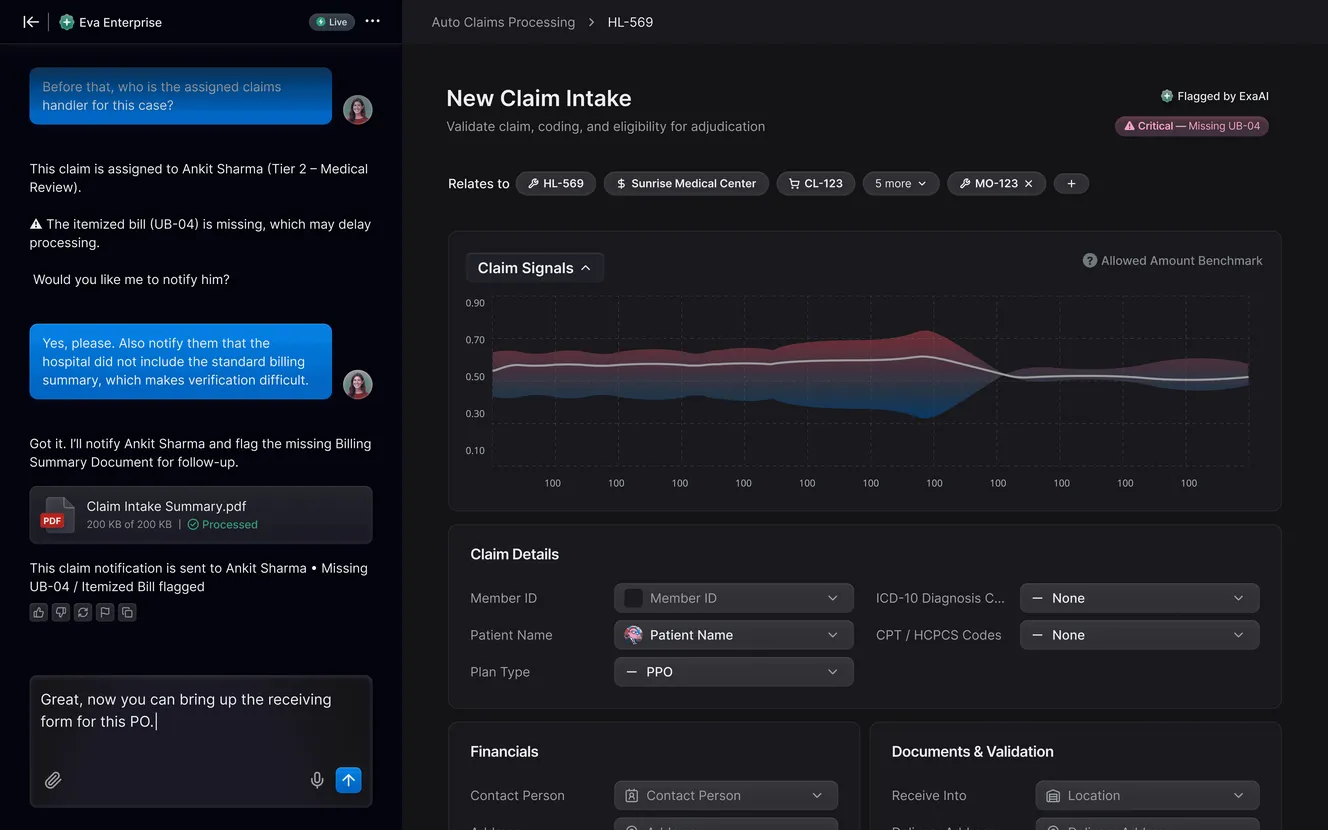Expand the 5 more relations dropdown
This screenshot has height=830, width=1328.
tap(901, 184)
